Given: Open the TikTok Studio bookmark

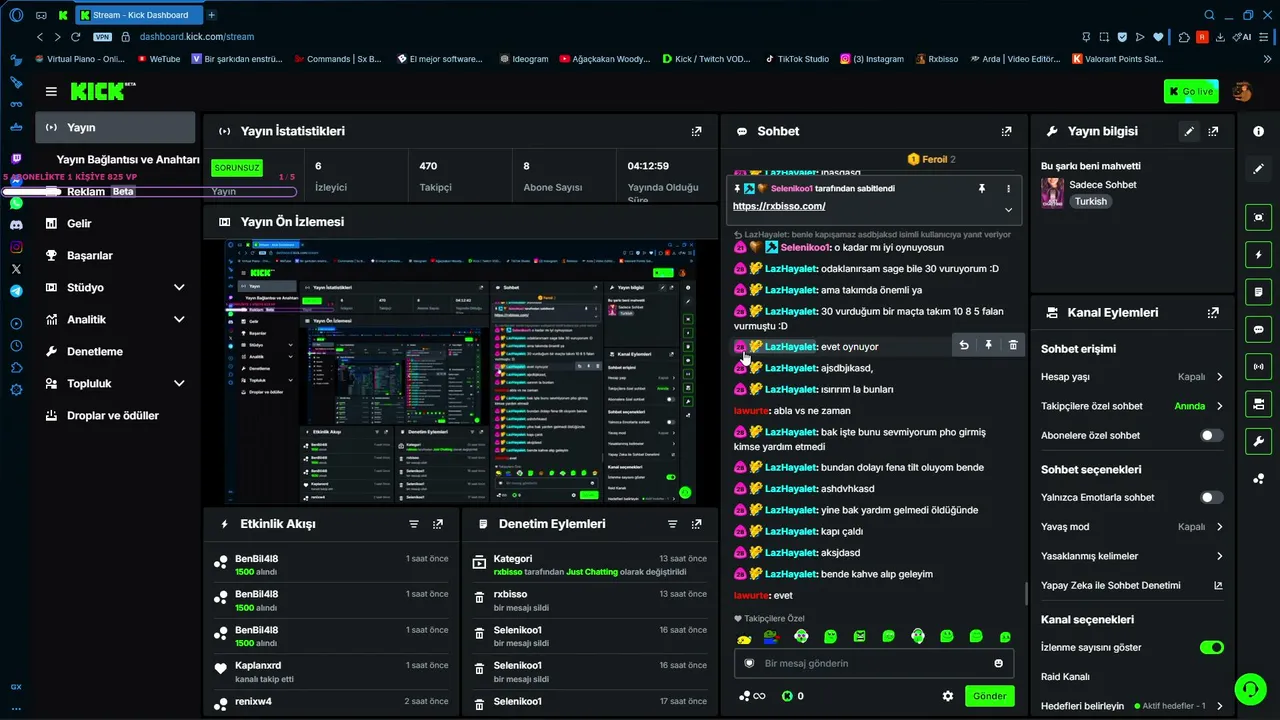Looking at the screenshot, I should [x=797, y=59].
